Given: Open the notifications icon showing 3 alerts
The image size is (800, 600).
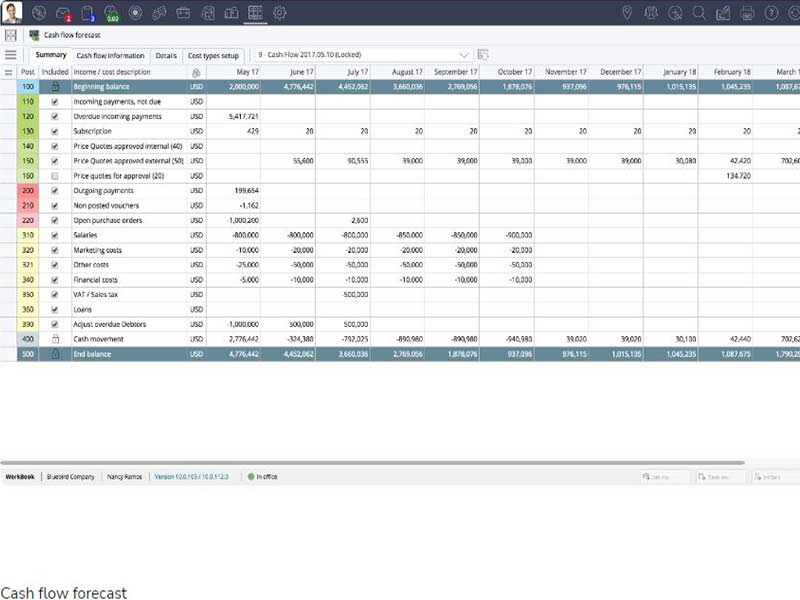Looking at the screenshot, I should [88, 12].
